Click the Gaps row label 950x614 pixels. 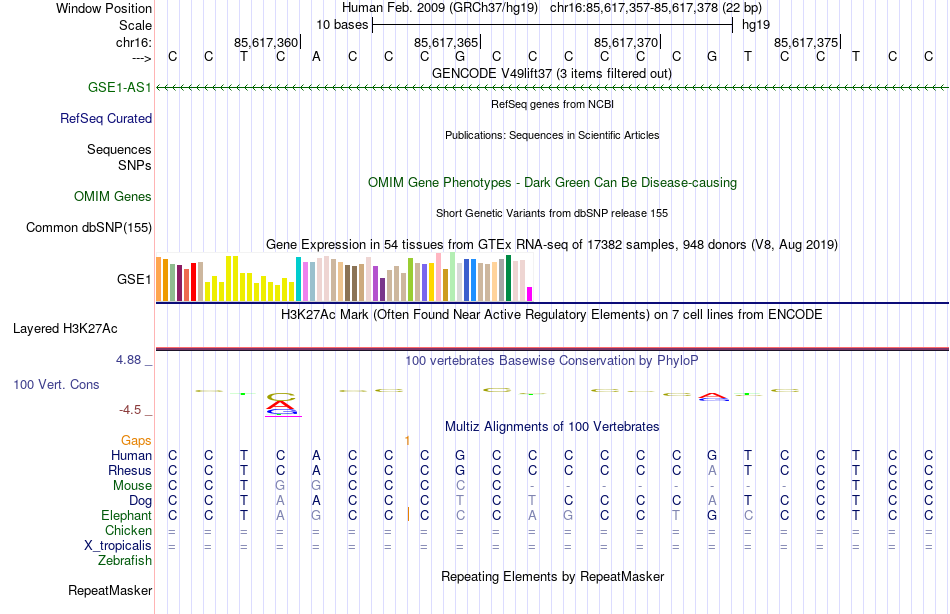coord(136,441)
